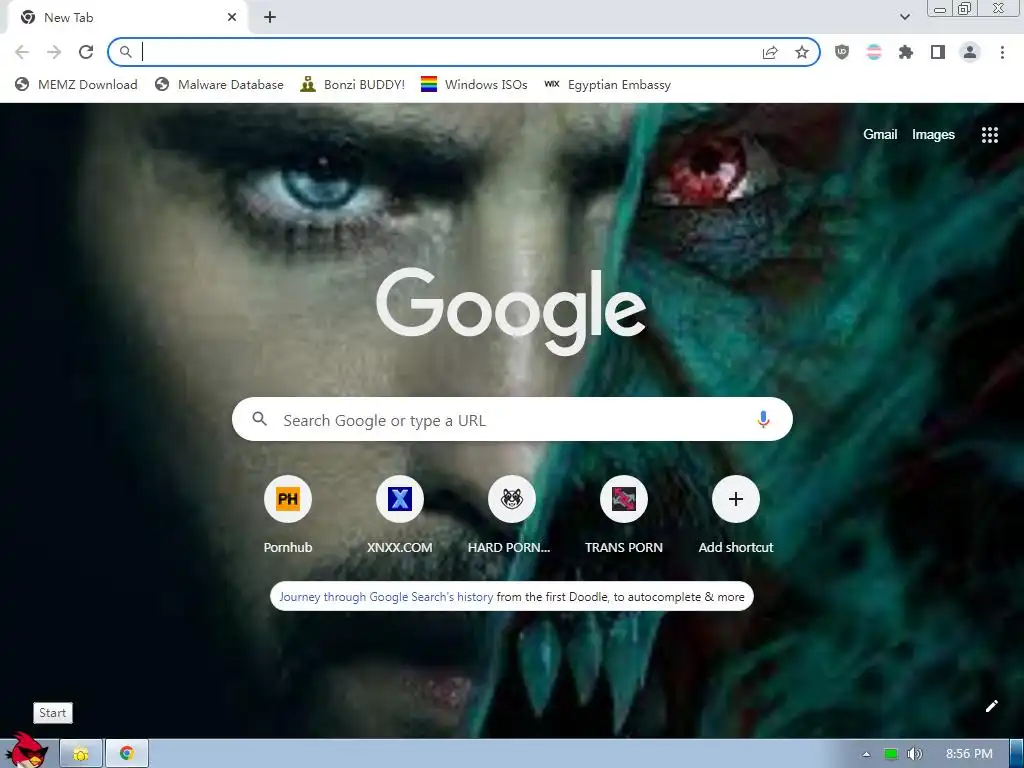Click the Google logo
The image size is (1024, 768).
(511, 310)
